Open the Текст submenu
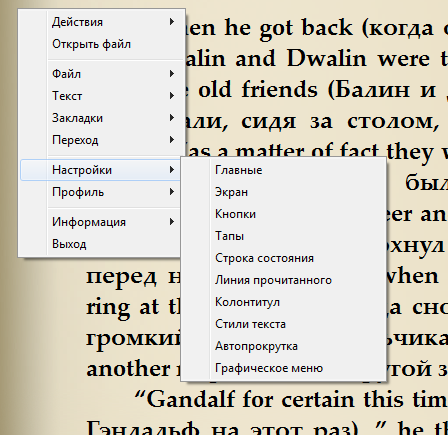The height and width of the screenshot is (435, 448). click(100, 96)
